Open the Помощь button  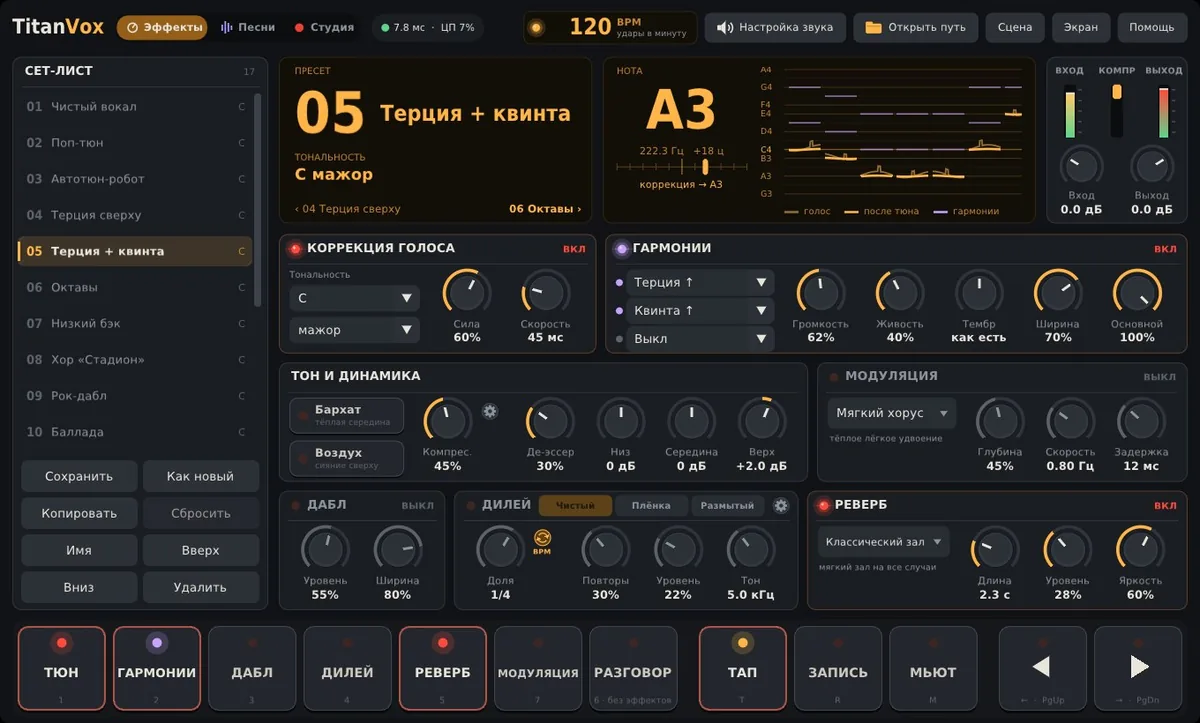[x=1152, y=28]
